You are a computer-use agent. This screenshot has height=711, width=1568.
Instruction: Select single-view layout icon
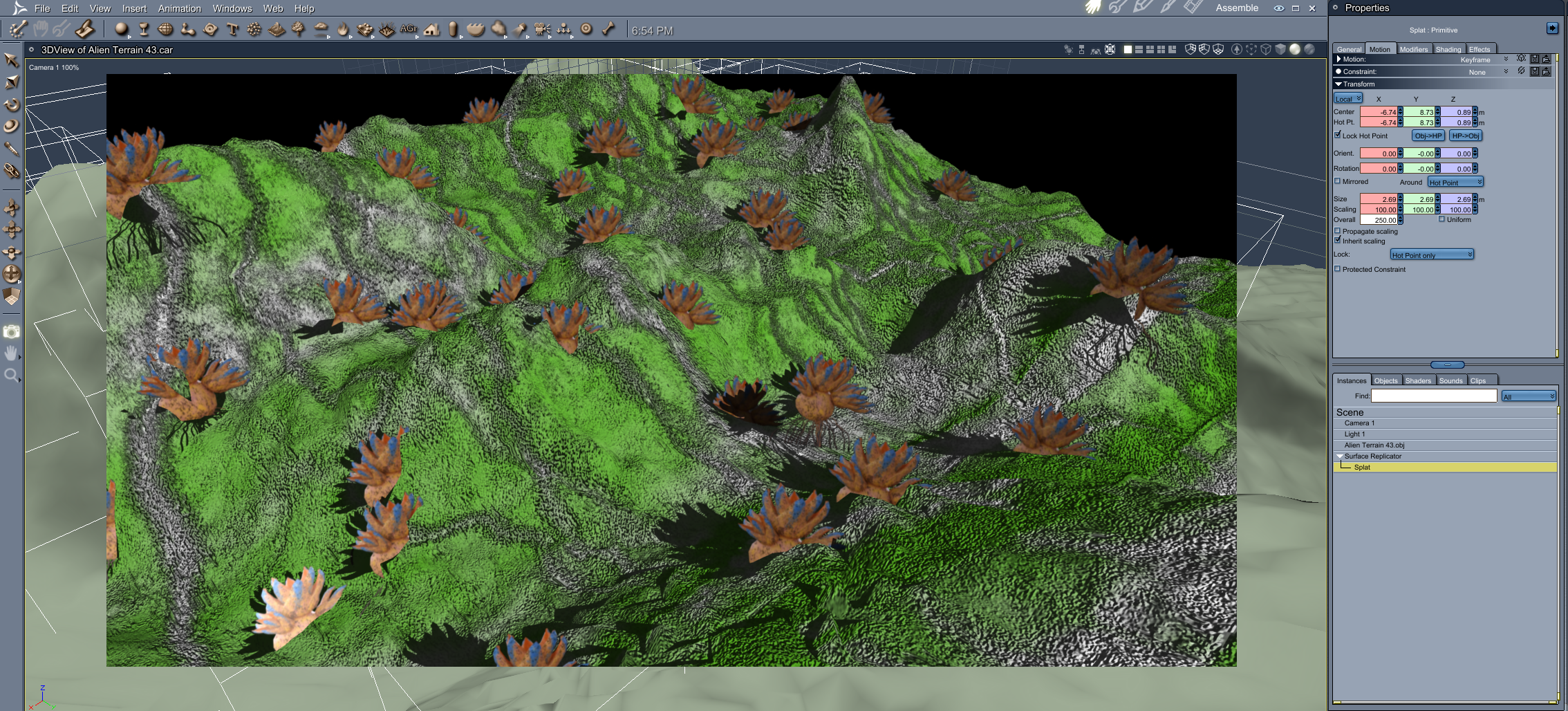coord(1128,50)
